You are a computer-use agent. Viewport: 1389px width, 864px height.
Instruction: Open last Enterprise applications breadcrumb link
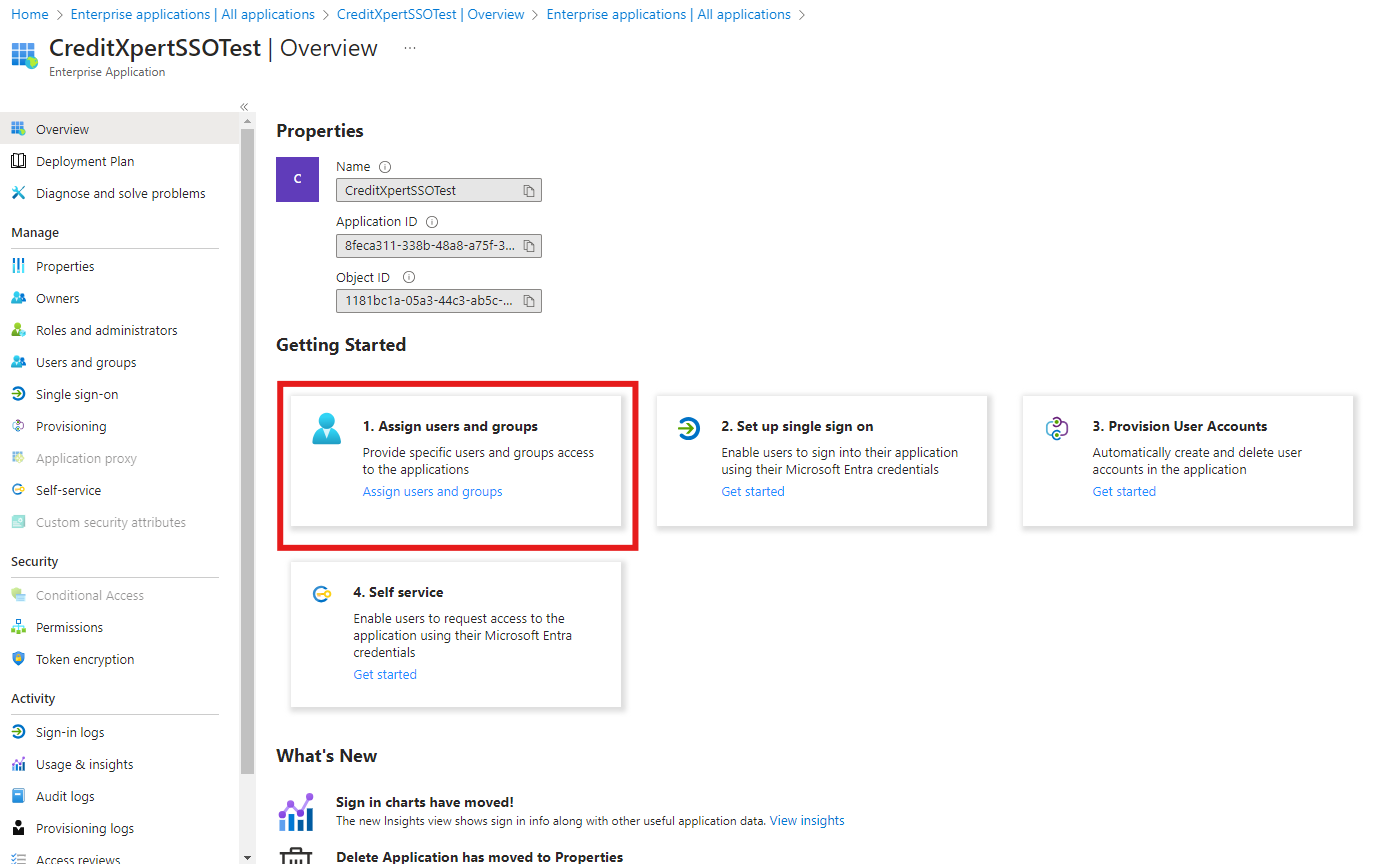669,14
